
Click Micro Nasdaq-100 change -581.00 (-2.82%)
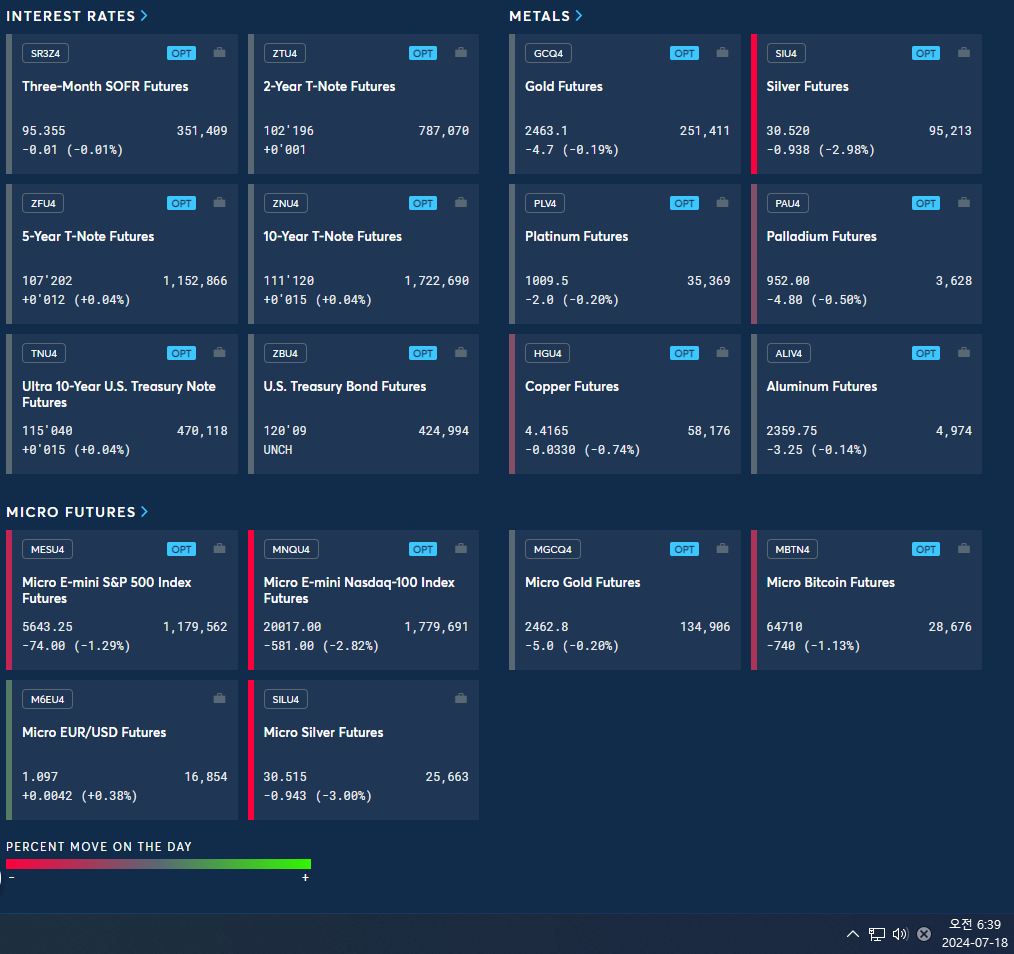click(321, 645)
